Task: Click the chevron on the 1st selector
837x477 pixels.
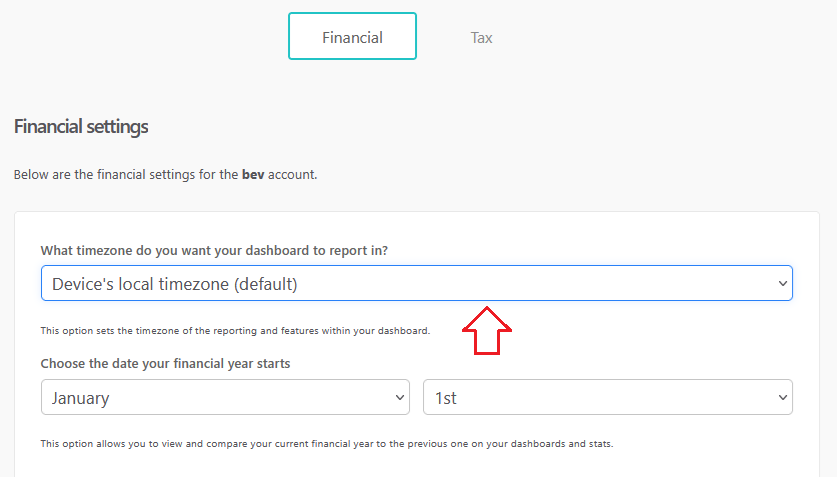Action: tap(782, 398)
